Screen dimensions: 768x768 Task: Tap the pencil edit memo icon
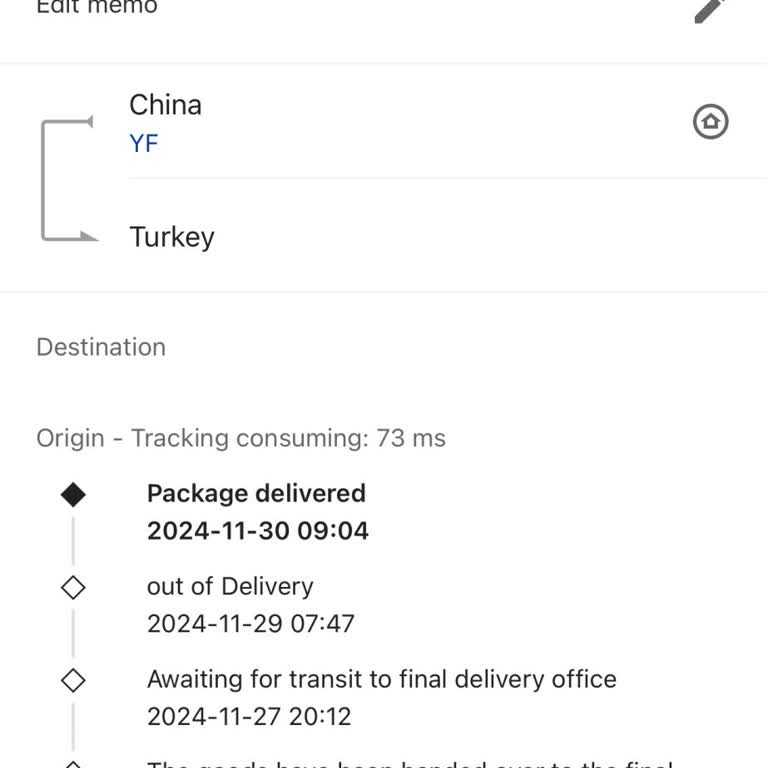(x=710, y=9)
